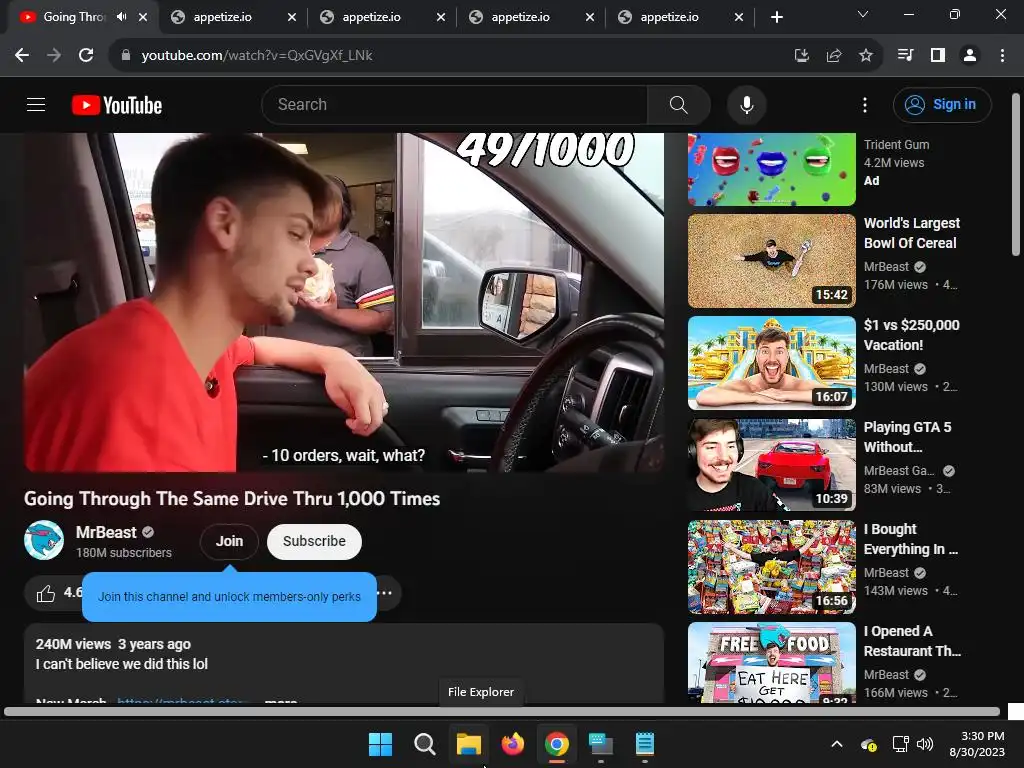Click the address bar URL
This screenshot has width=1024, height=768.
(257, 56)
